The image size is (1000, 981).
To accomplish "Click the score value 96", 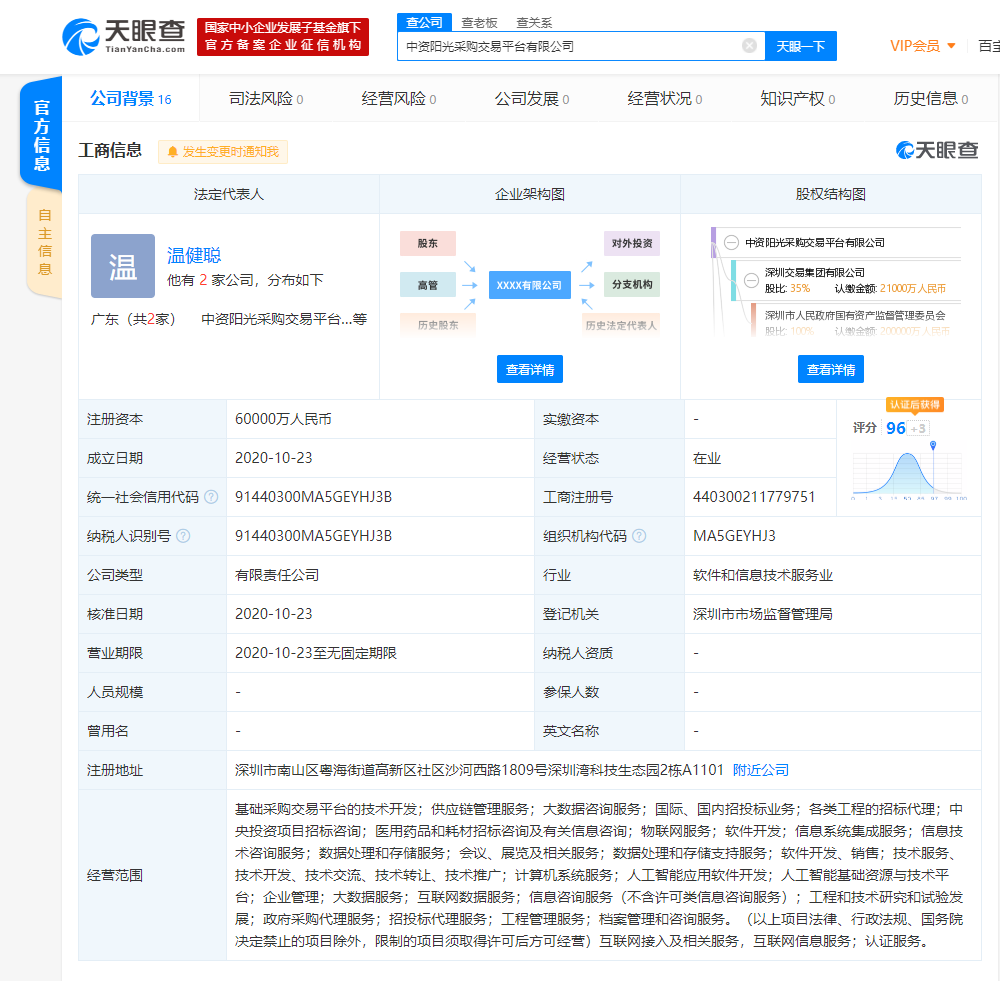I will point(895,428).
